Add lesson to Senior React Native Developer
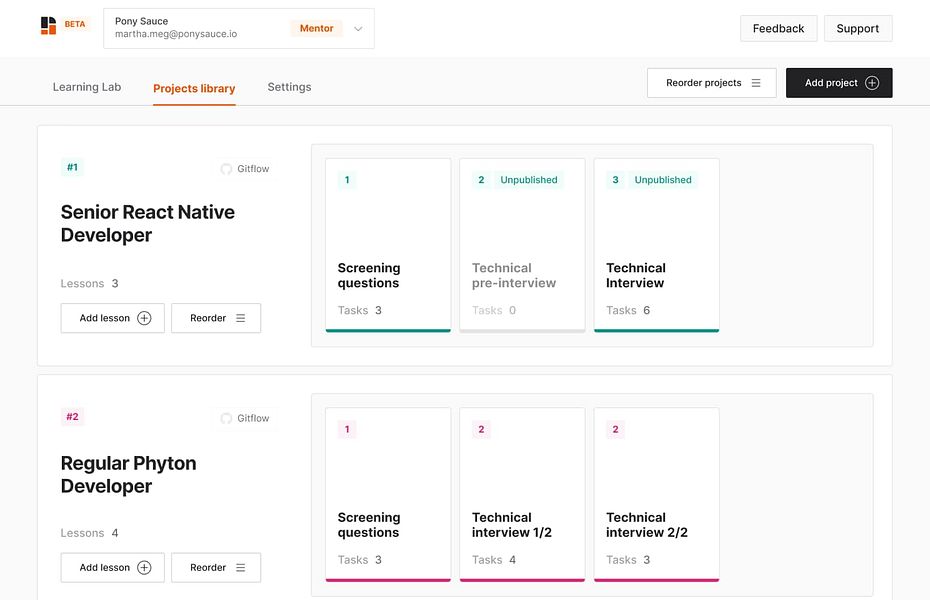This screenshot has width=930, height=600. pos(113,318)
